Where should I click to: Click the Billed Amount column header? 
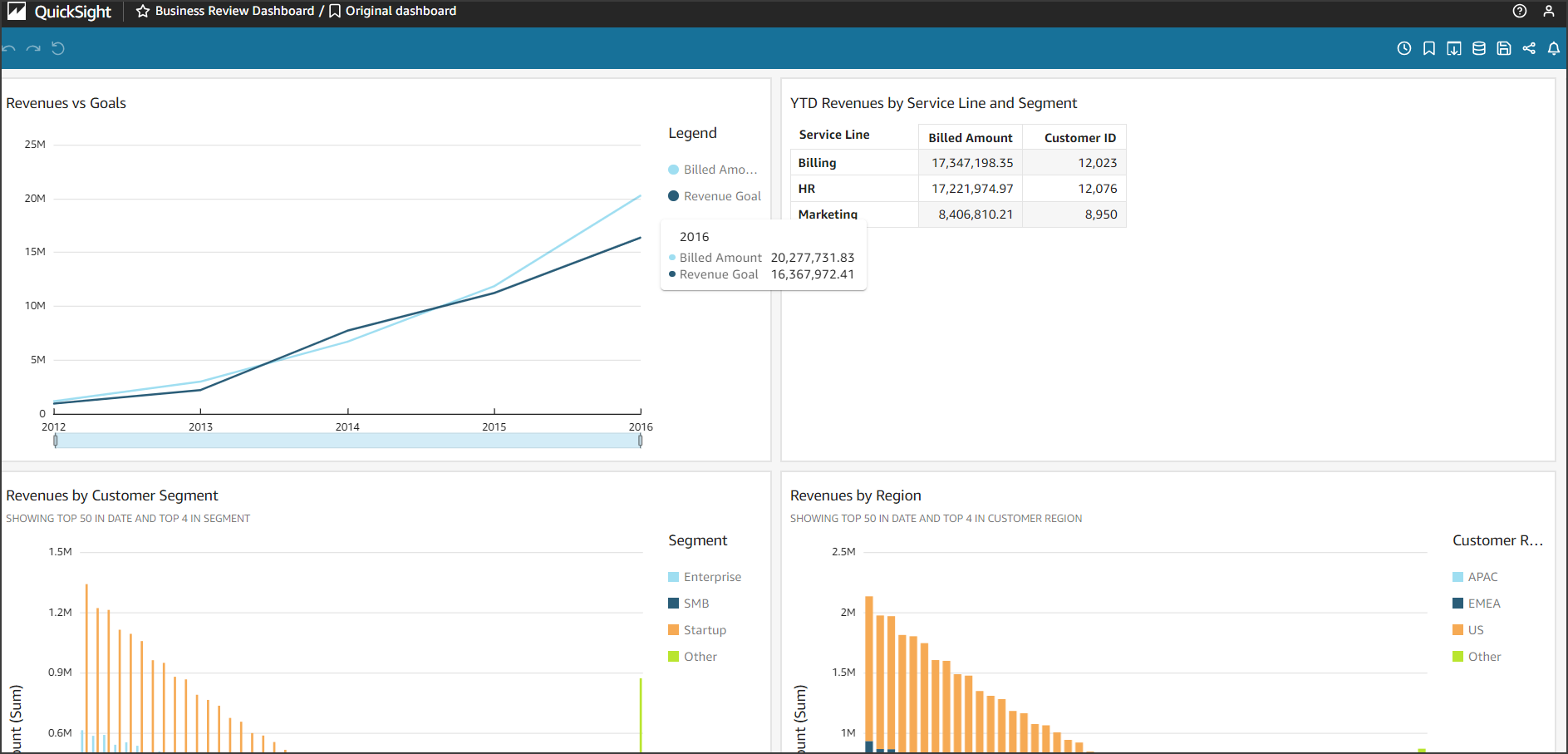point(971,138)
